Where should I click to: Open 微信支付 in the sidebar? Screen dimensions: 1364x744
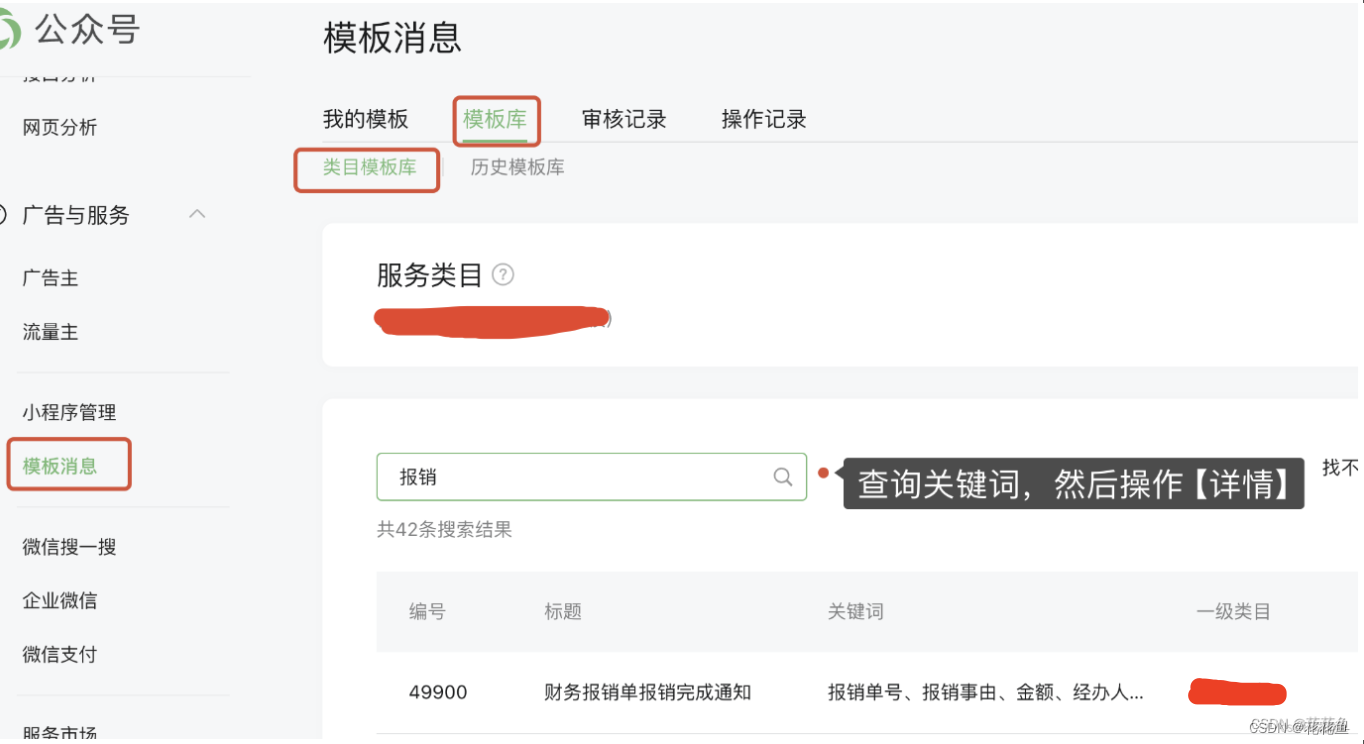60,655
